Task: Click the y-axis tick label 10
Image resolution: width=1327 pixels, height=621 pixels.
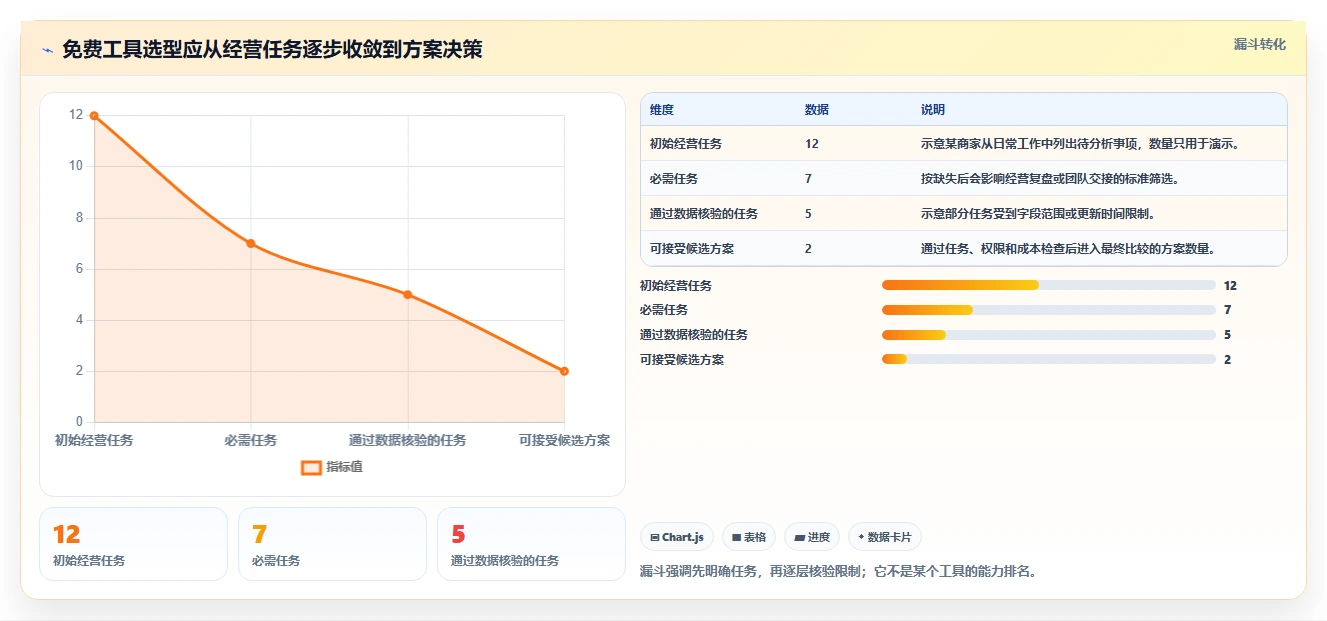Action: [76, 166]
